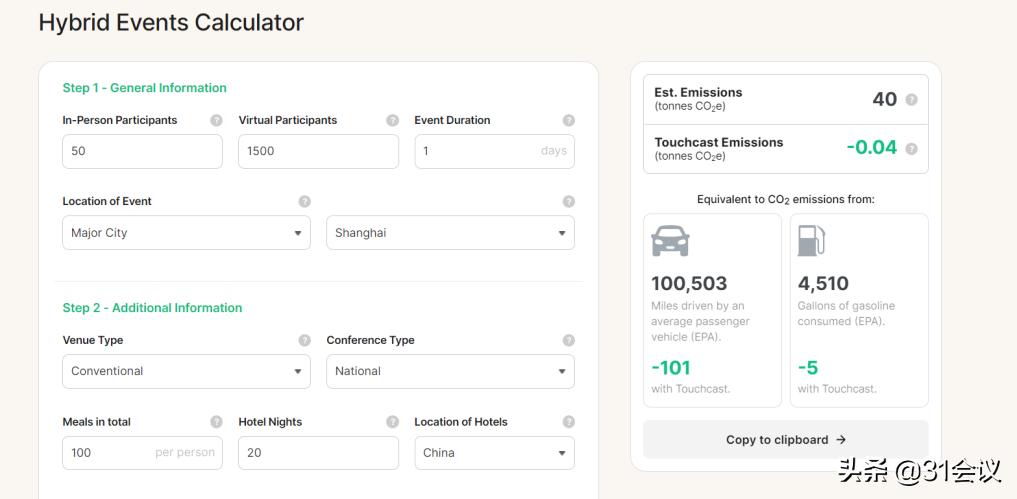Screen dimensions: 1017x499
Task: Click the Step 2 - Additional Information heading
Action: tap(152, 308)
